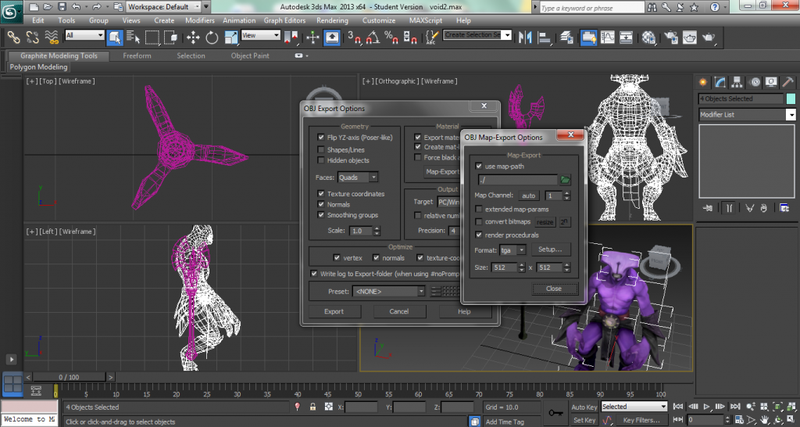Open key mode Selected dropdown
Viewport: 800px width, 427px height.
click(x=634, y=407)
